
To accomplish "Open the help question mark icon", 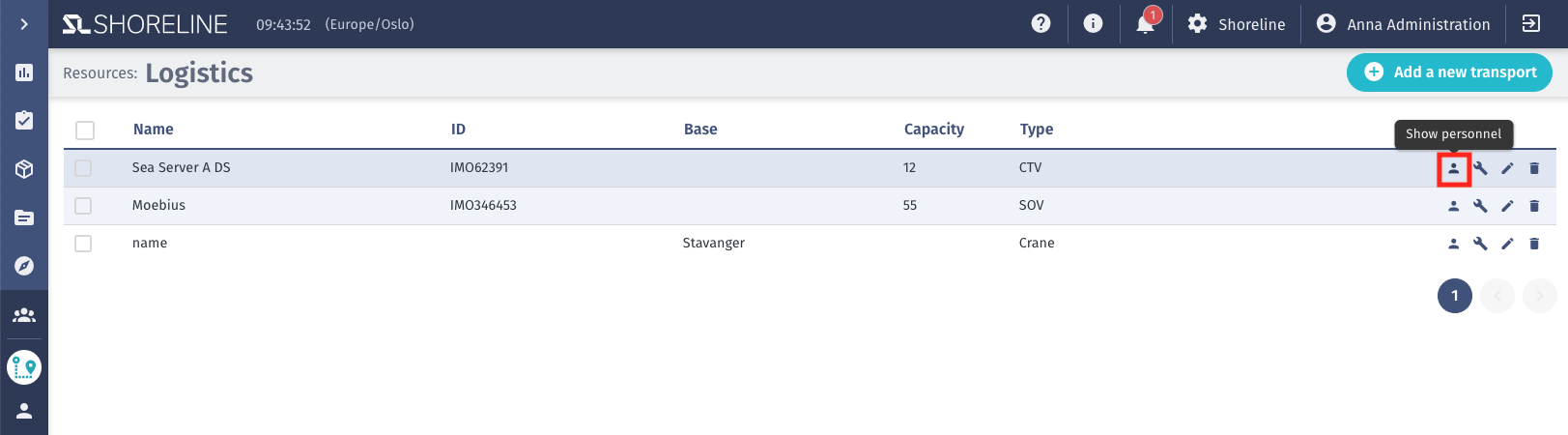I will click(1041, 23).
